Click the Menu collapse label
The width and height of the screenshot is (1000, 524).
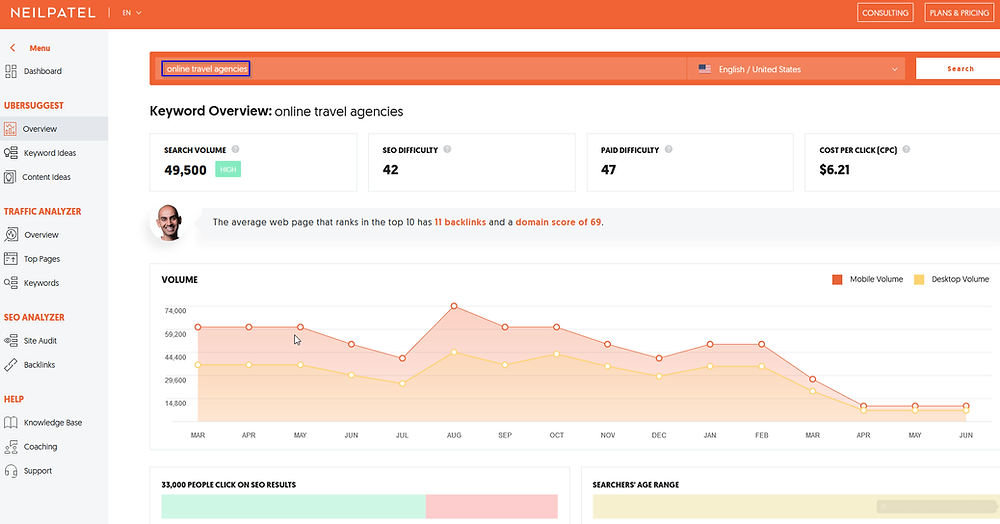40,48
